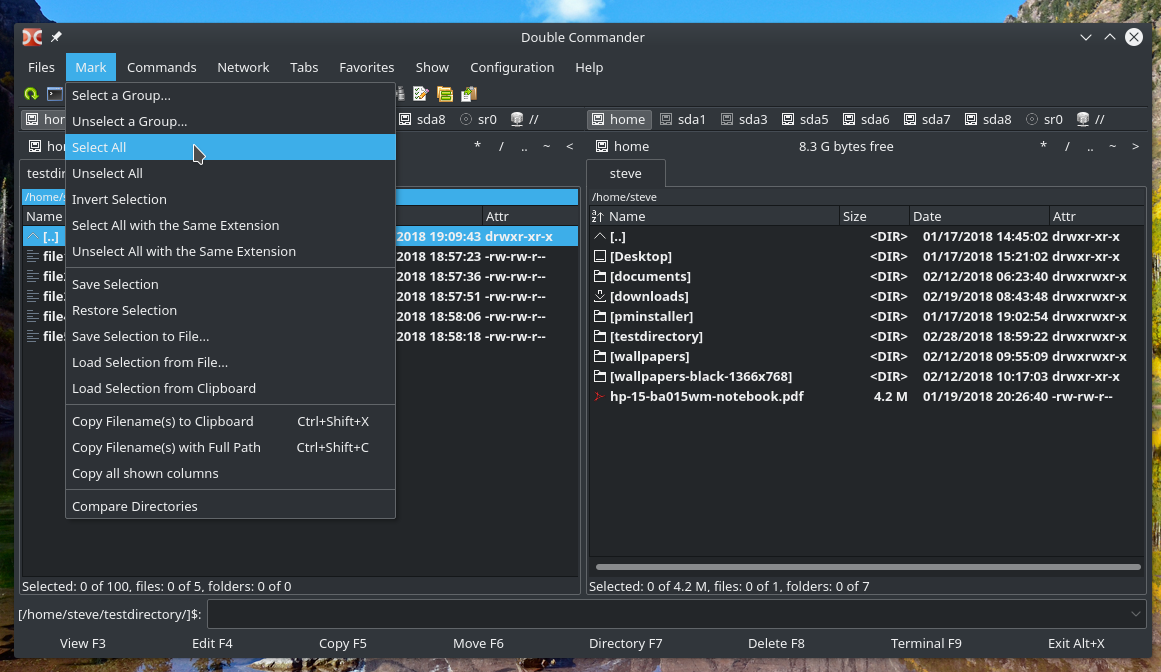Click the left panel ~ home button
The image size is (1161, 672).
(546, 147)
